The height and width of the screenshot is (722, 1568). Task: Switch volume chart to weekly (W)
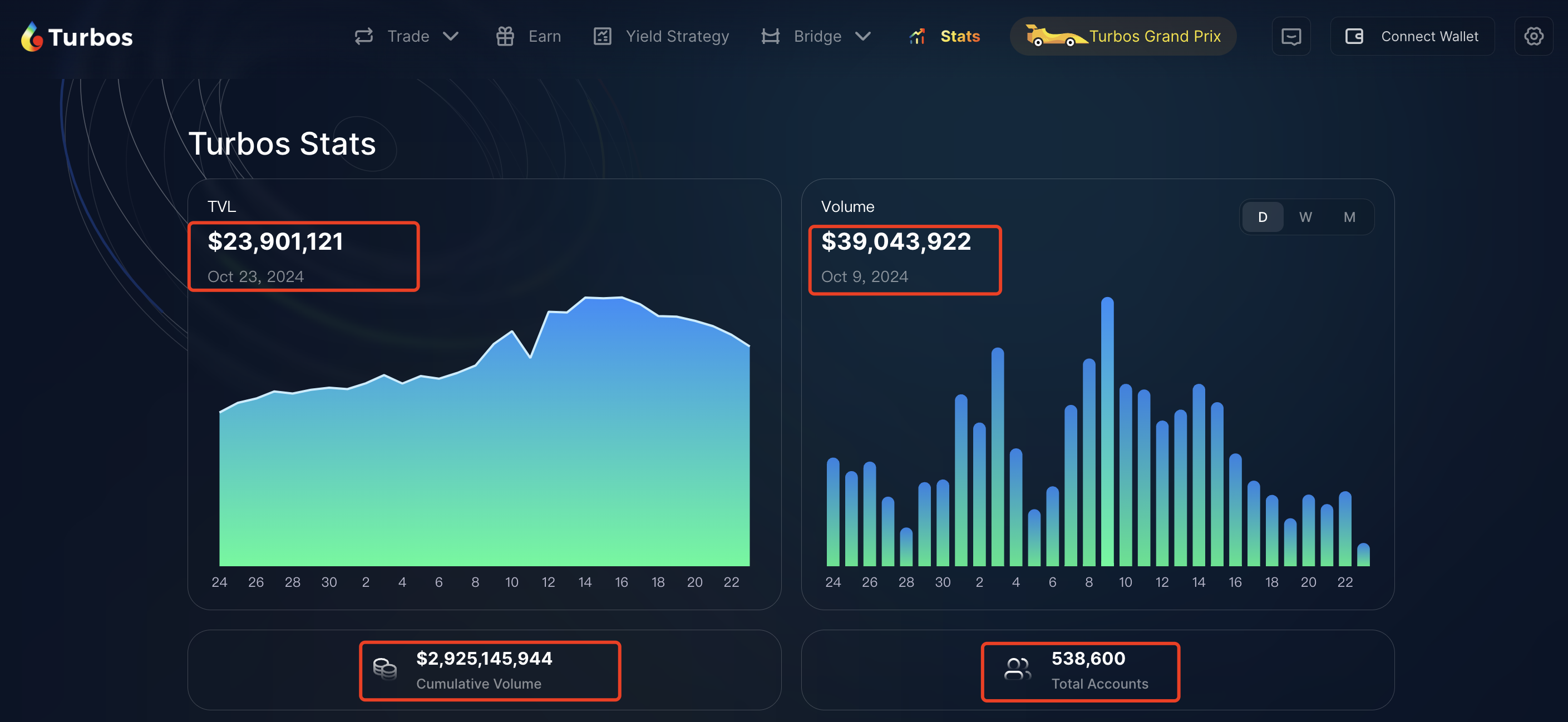(x=1305, y=217)
